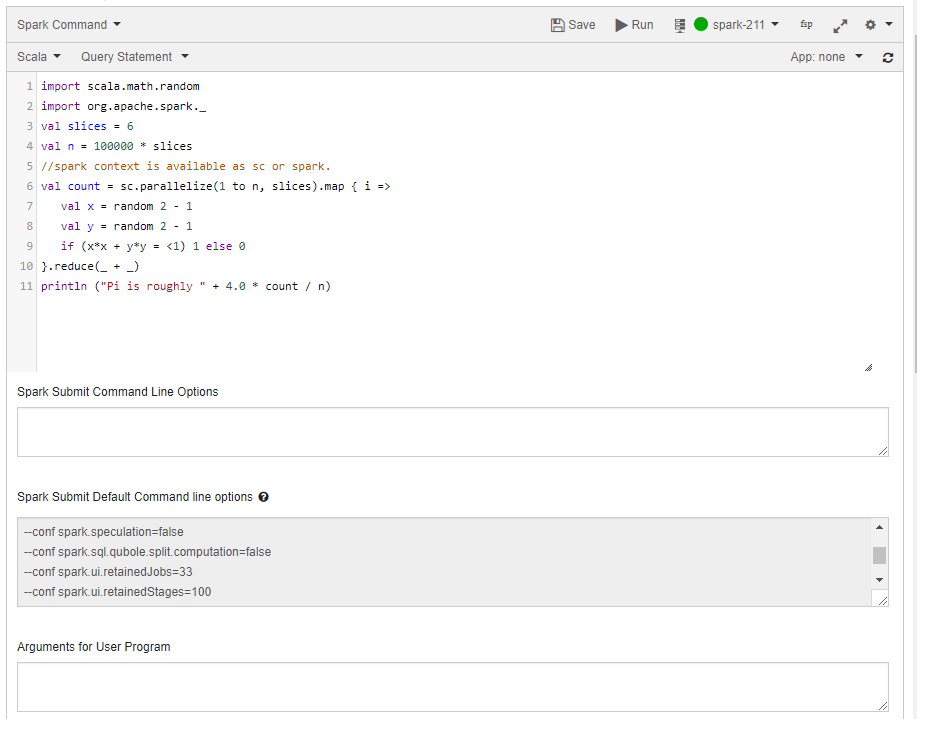Expand the settings gear dropdown caret
The width and height of the screenshot is (928, 731).
pos(889,24)
